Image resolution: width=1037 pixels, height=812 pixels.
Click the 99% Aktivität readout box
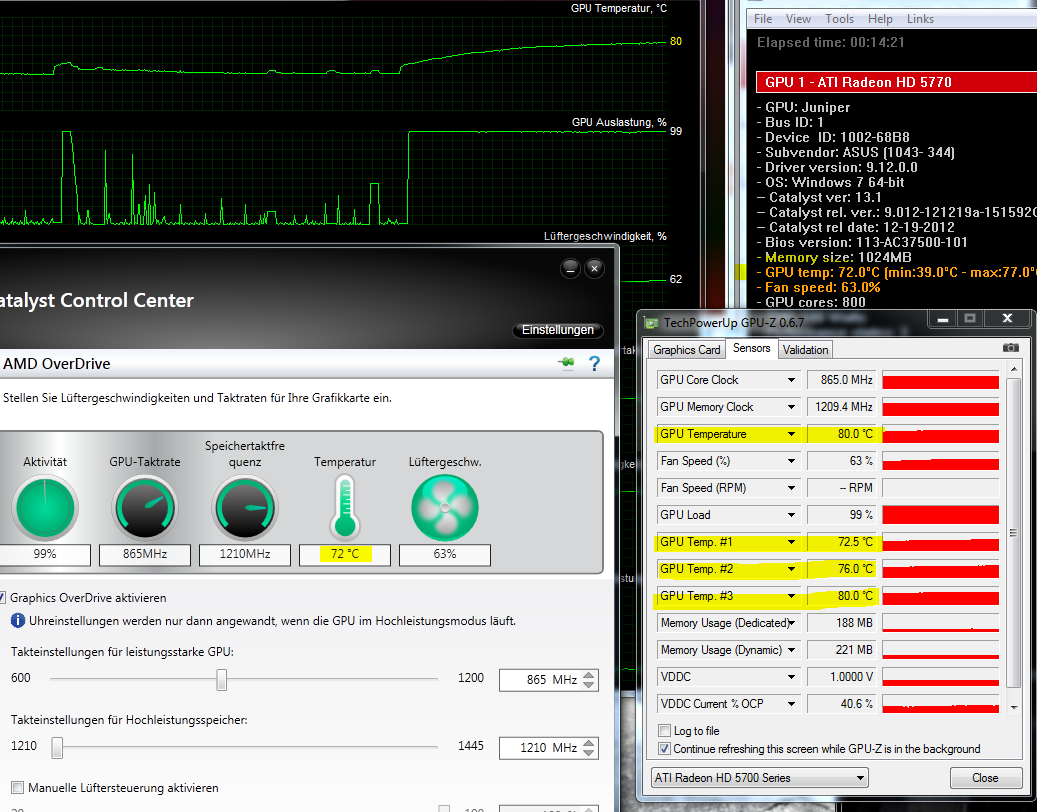point(44,554)
